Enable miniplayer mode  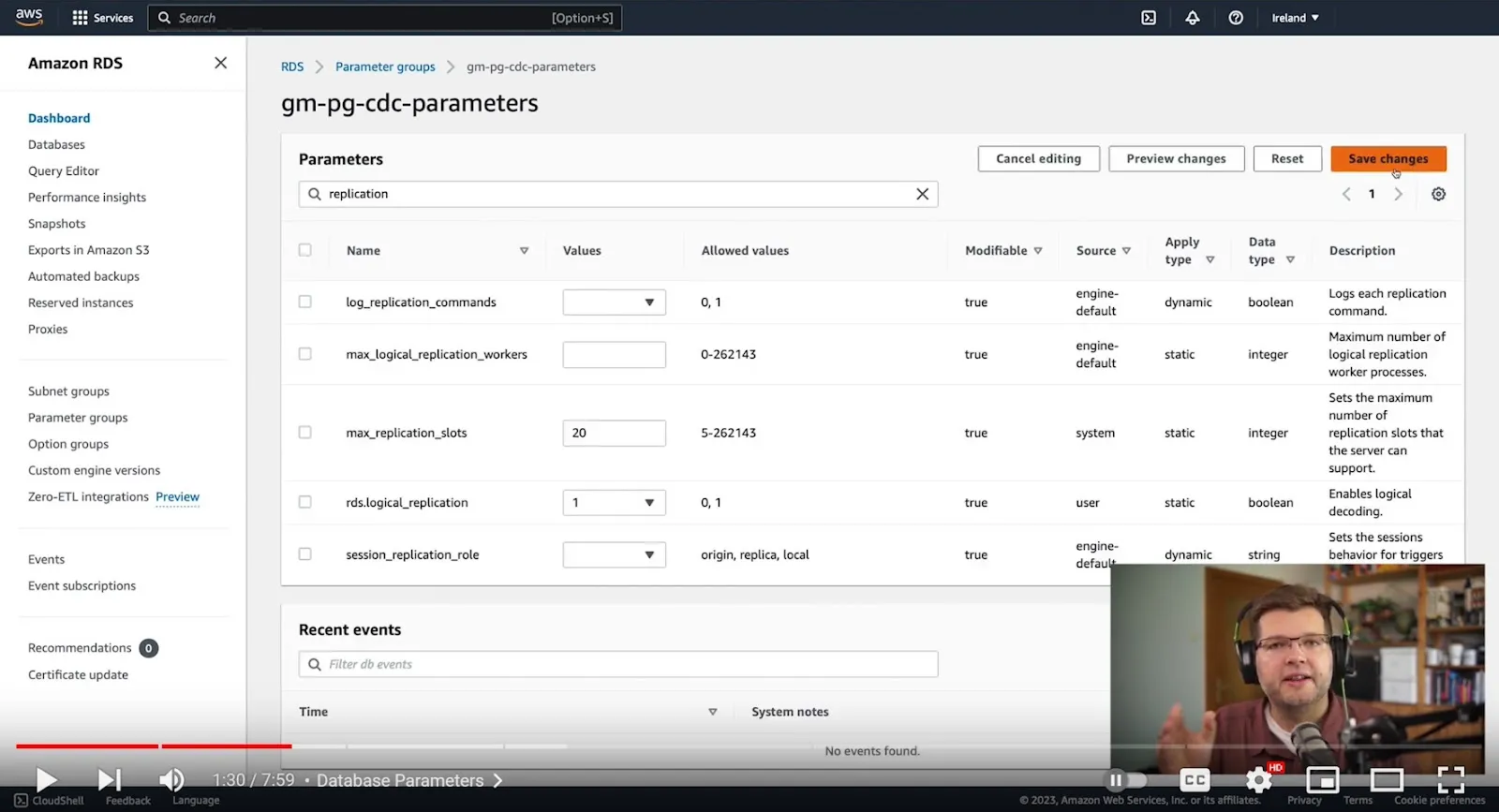click(1323, 779)
